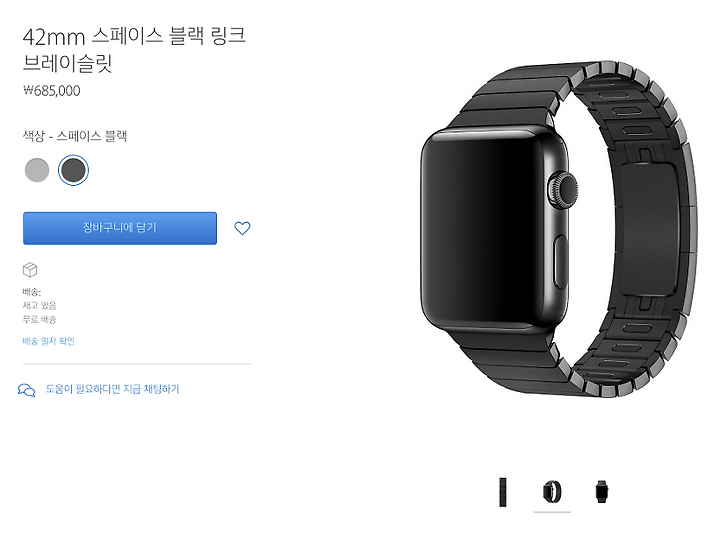The image size is (720, 533).
Task: Click the watch's black screen face
Action: 479,228
